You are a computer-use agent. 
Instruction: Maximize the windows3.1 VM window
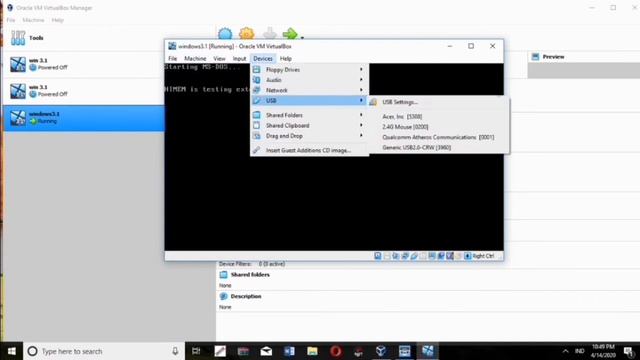click(x=471, y=46)
